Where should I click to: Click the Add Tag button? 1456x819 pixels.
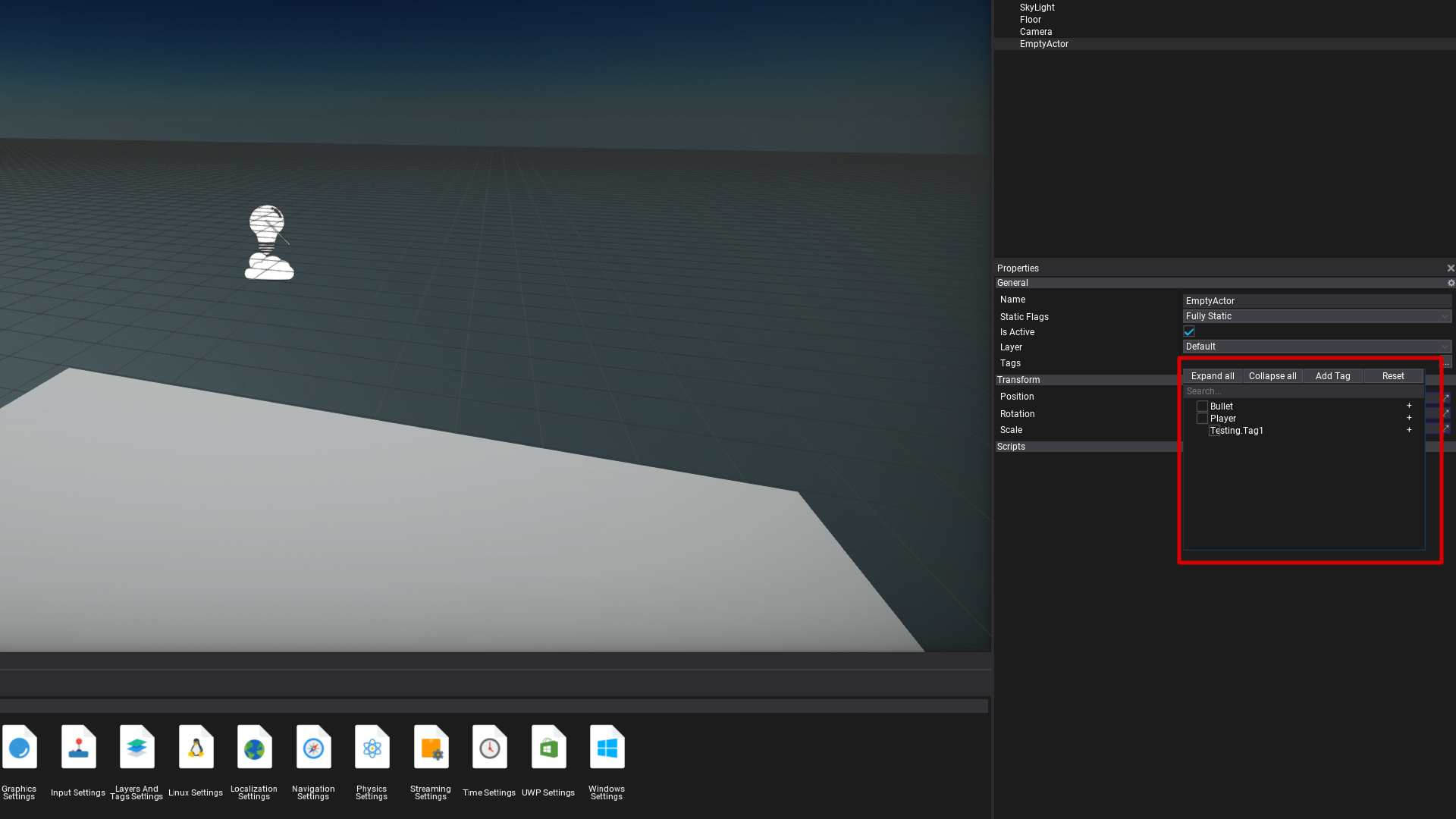(1333, 376)
